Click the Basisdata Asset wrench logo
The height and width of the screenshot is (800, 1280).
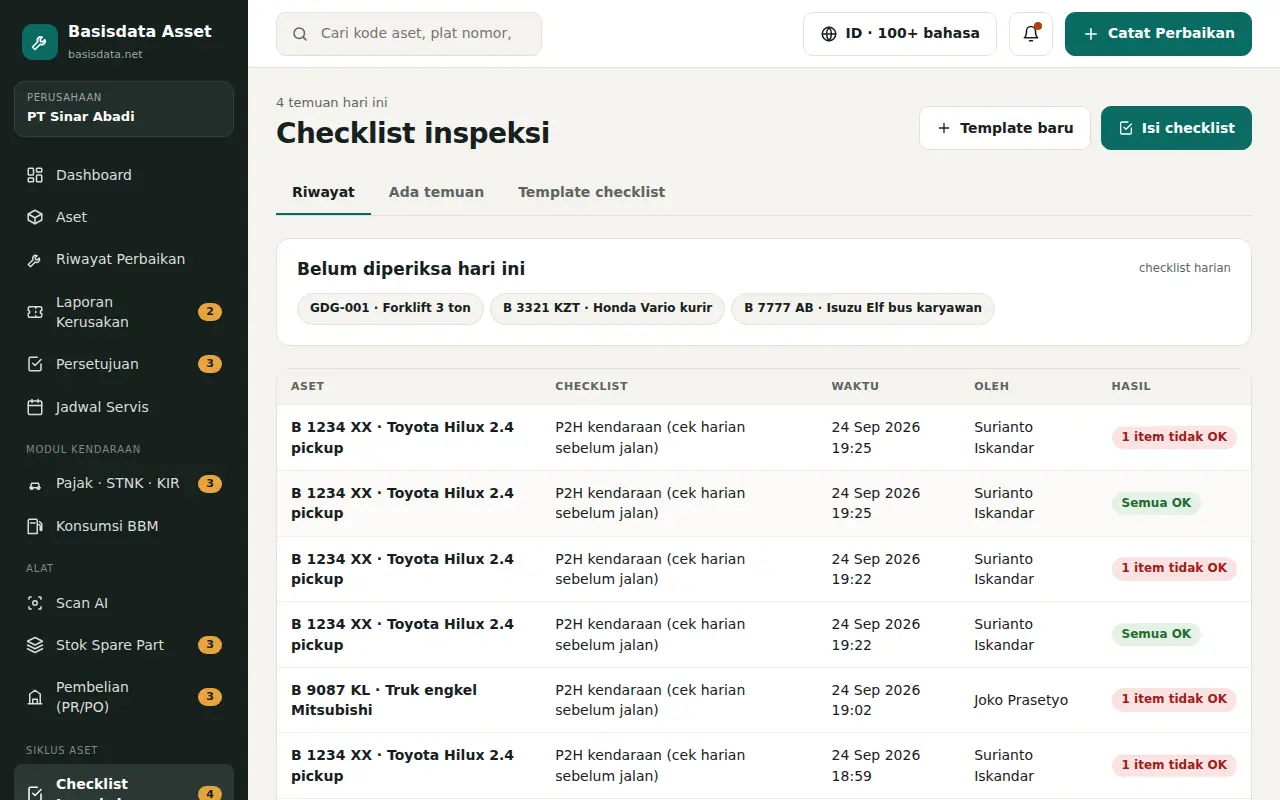pos(40,42)
